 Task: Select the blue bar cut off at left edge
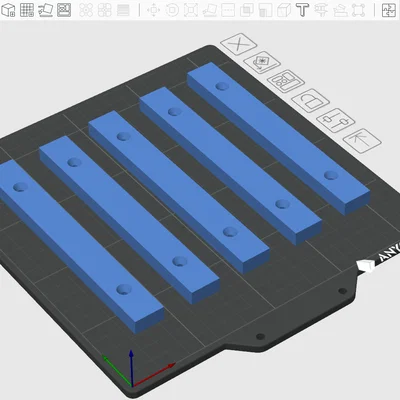(x=79, y=245)
